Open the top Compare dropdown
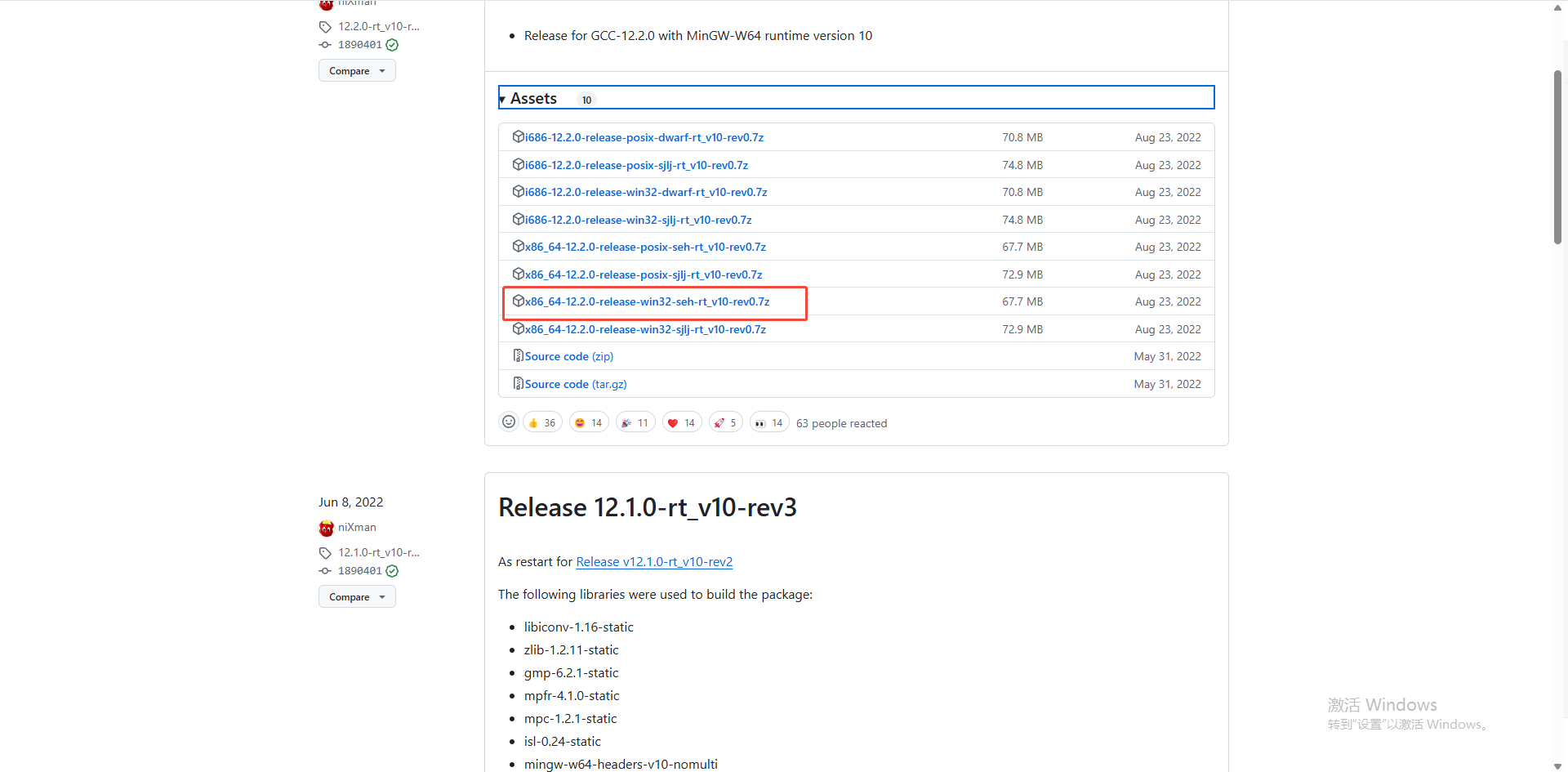1568x772 pixels. (356, 70)
